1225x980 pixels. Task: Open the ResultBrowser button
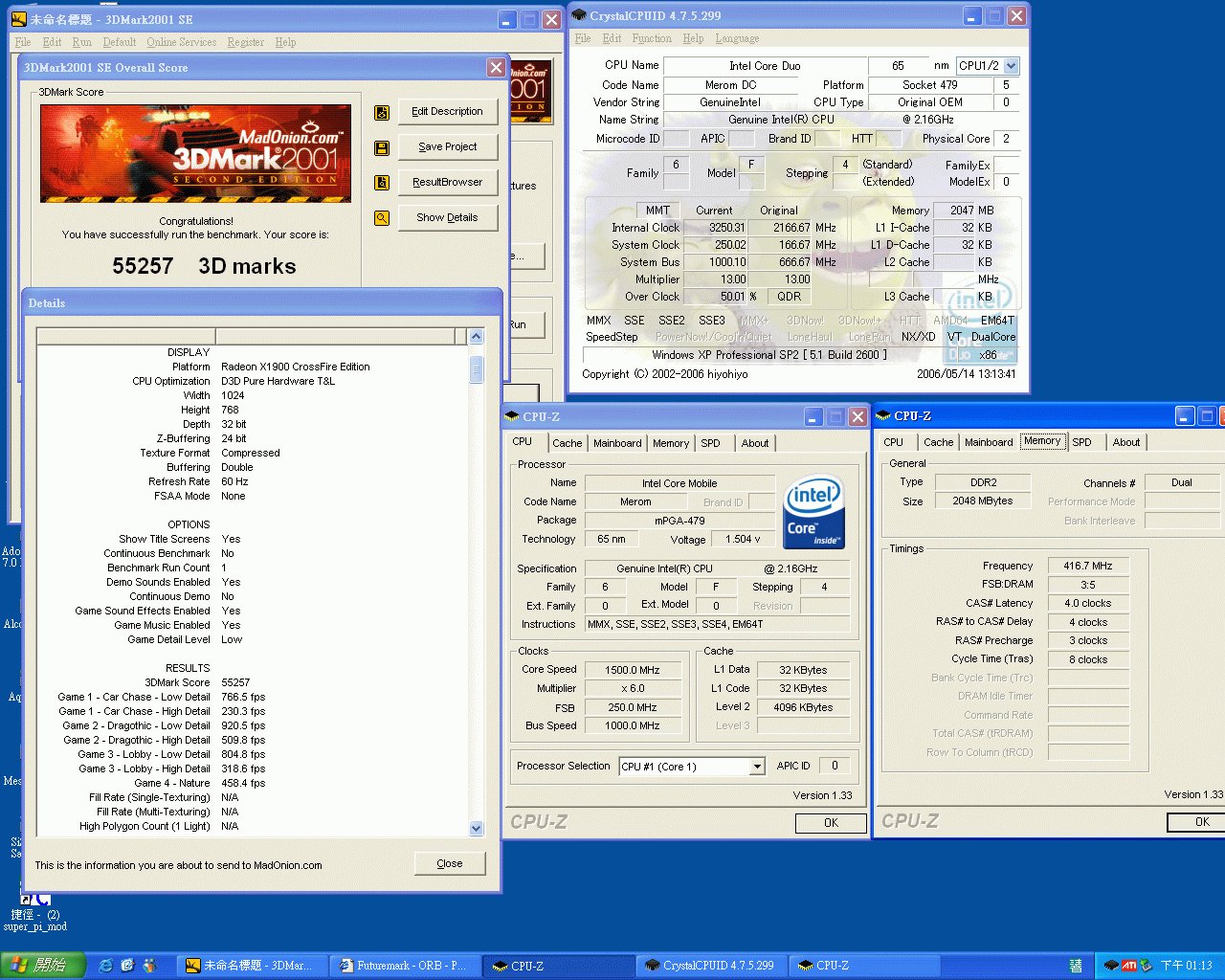448,182
